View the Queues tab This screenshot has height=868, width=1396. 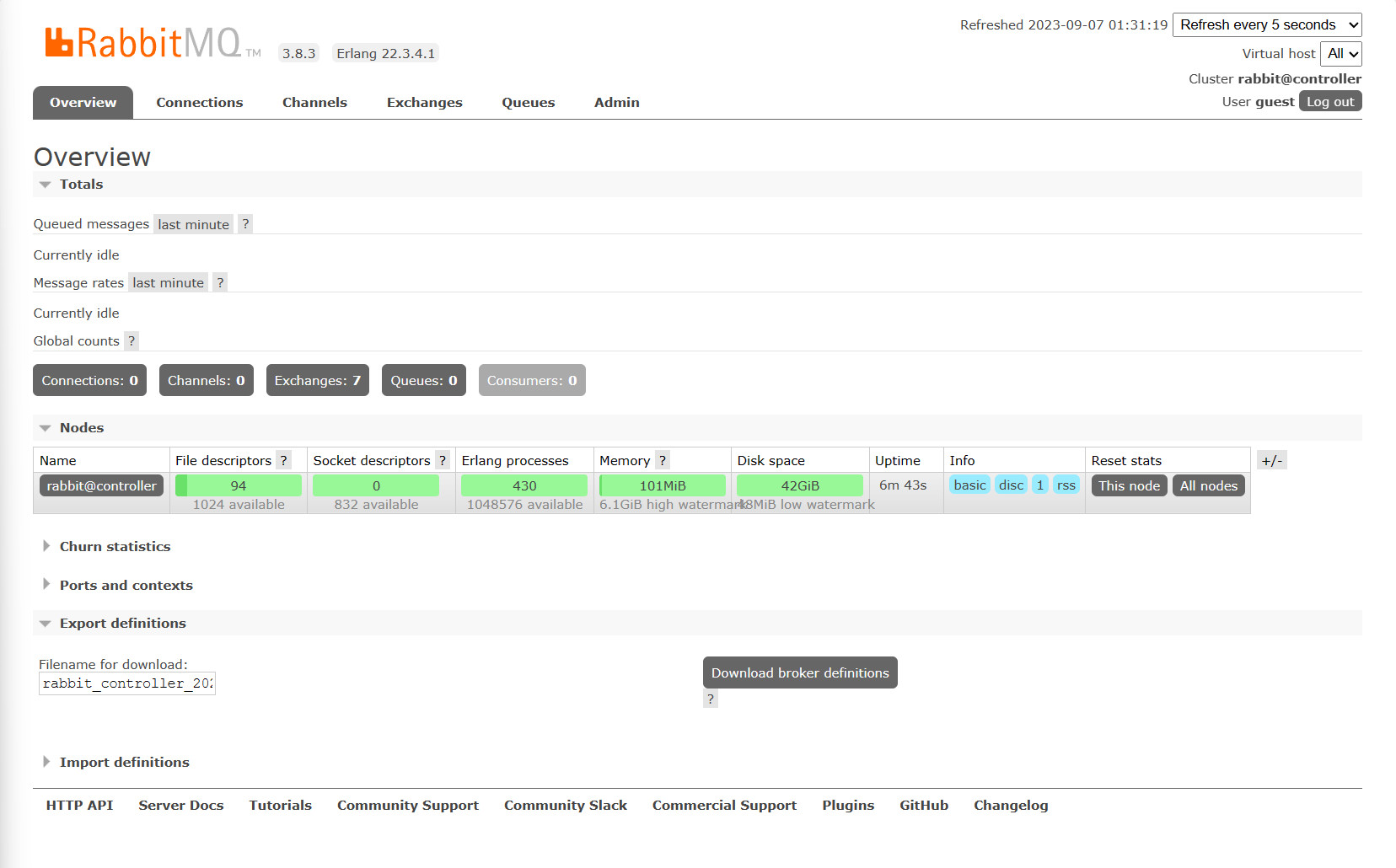[x=529, y=103]
